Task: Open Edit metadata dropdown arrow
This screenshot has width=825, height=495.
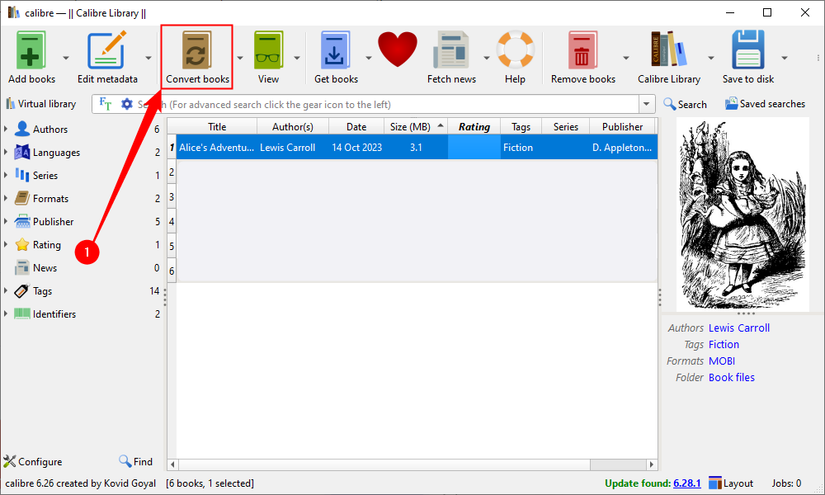Action: pyautogui.click(x=148, y=58)
